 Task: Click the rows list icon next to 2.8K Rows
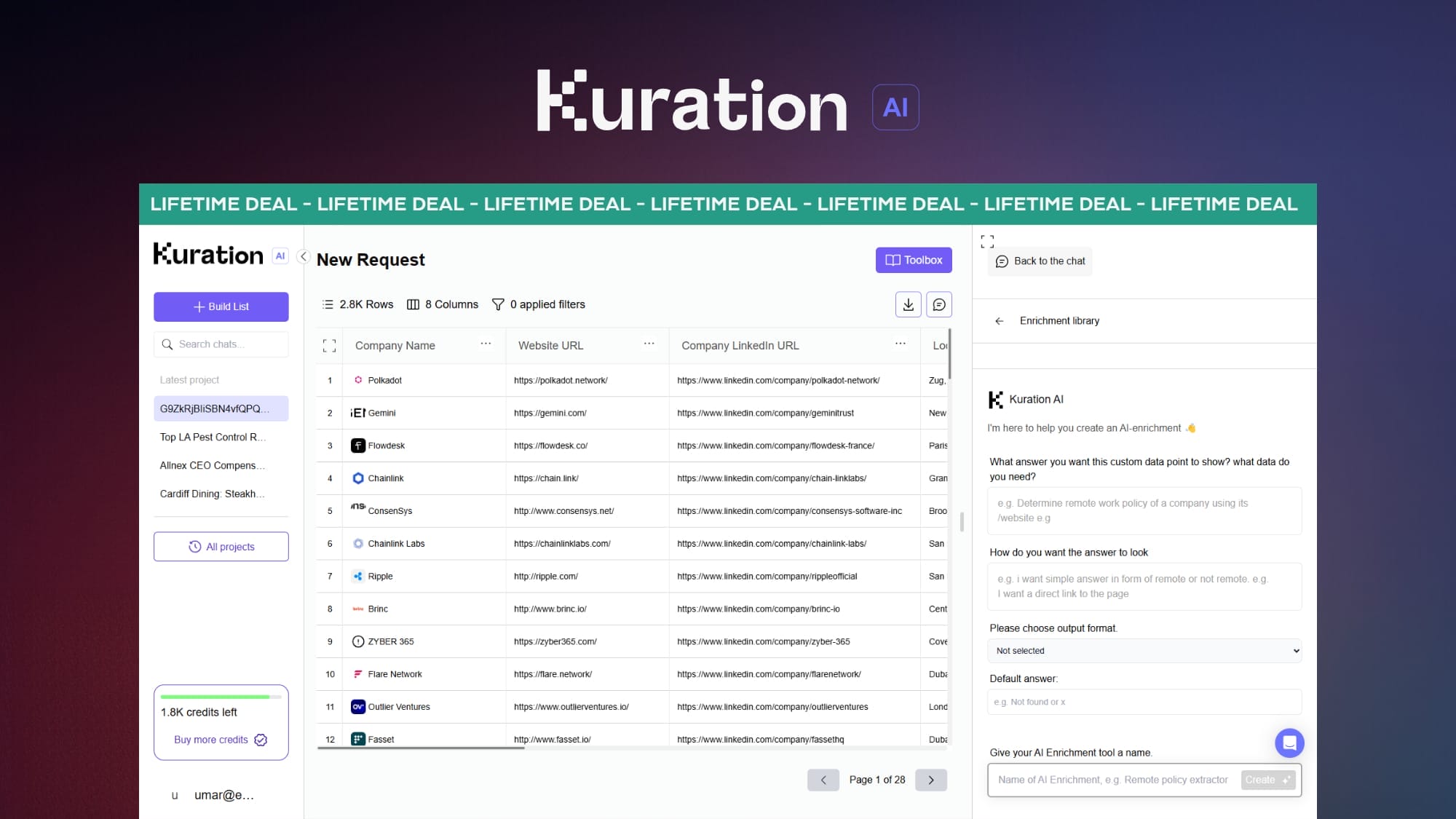point(328,304)
